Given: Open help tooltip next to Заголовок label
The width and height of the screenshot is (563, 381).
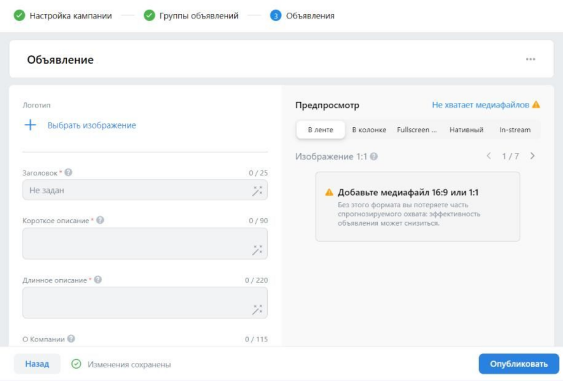Looking at the screenshot, I should 68,172.
